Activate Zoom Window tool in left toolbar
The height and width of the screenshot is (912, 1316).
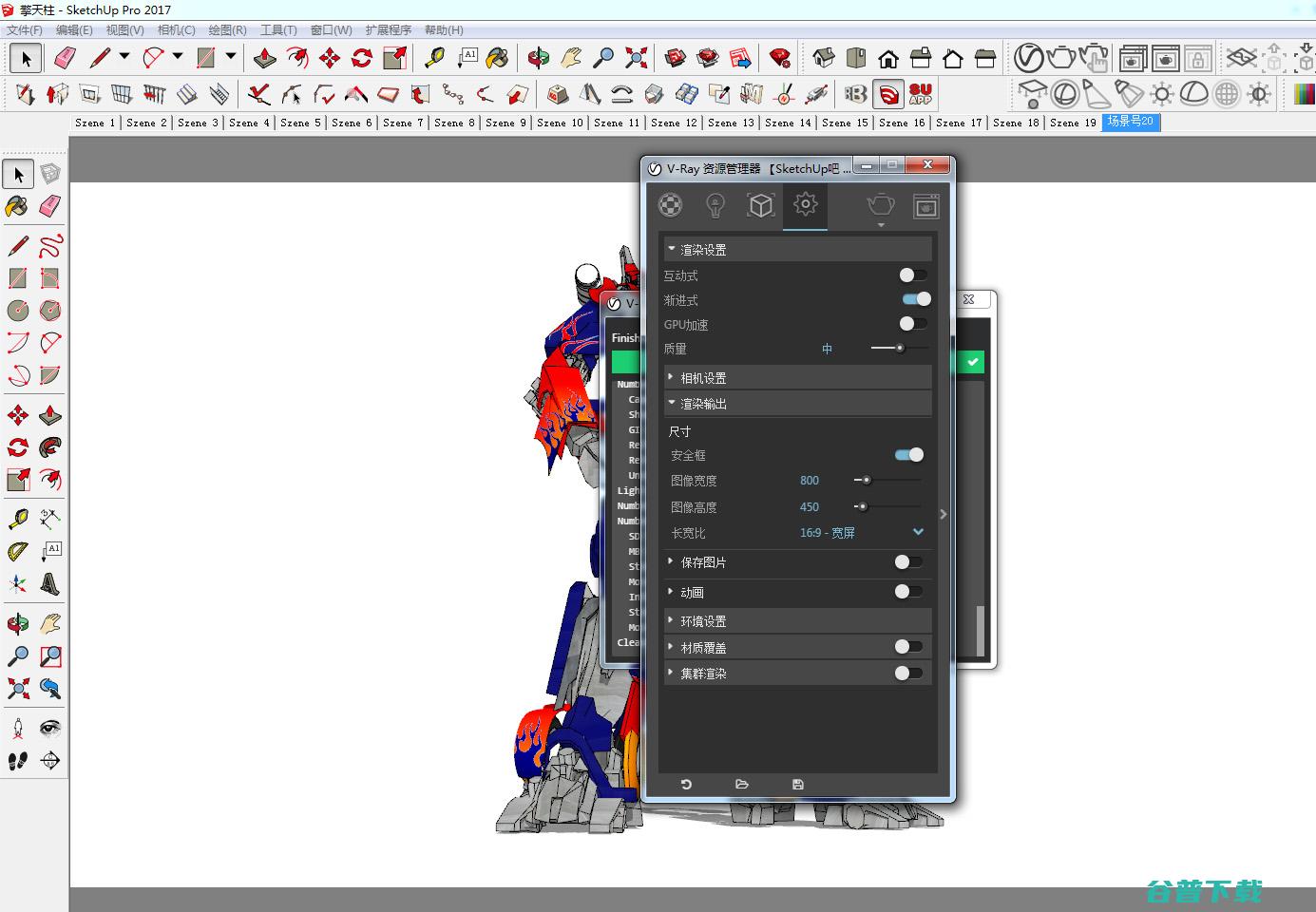tap(50, 656)
